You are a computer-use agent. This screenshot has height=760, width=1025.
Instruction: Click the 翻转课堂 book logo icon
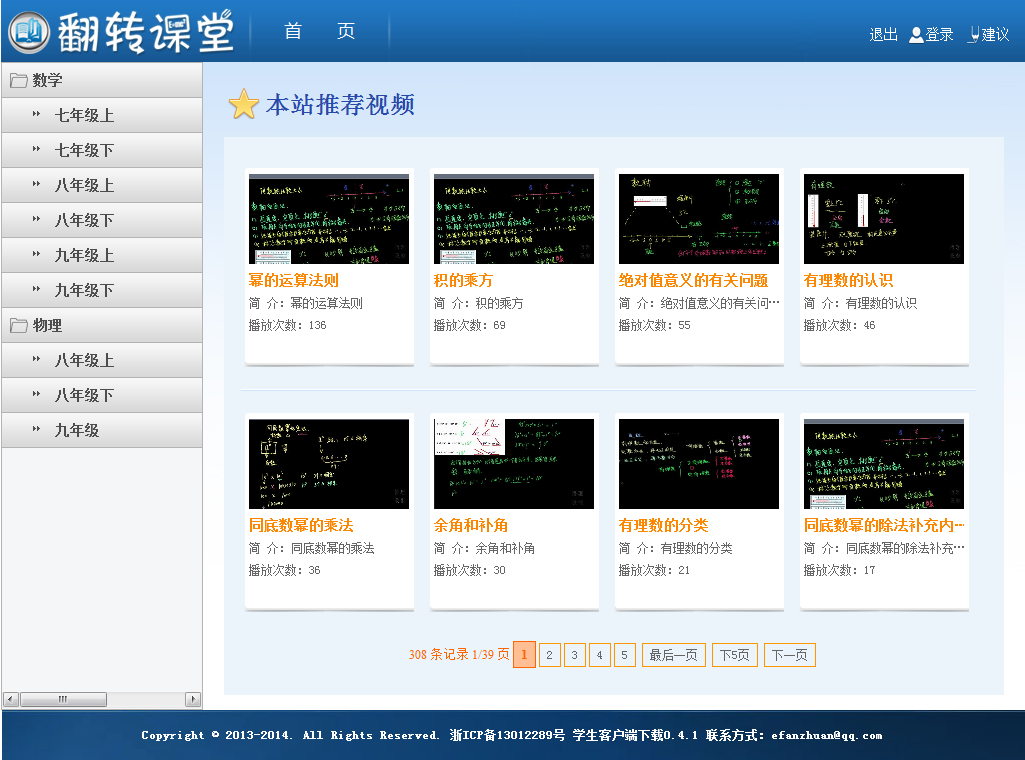pyautogui.click(x=29, y=31)
